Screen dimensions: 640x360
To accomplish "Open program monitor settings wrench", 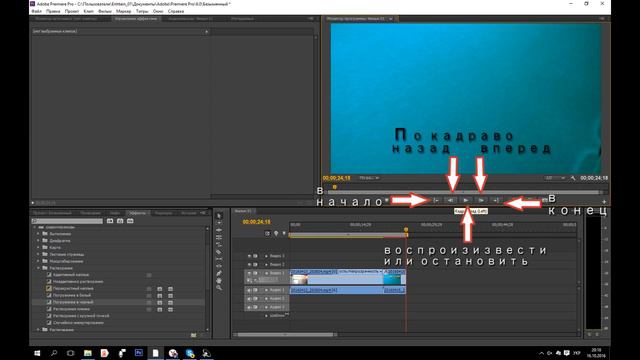I will pos(573,178).
